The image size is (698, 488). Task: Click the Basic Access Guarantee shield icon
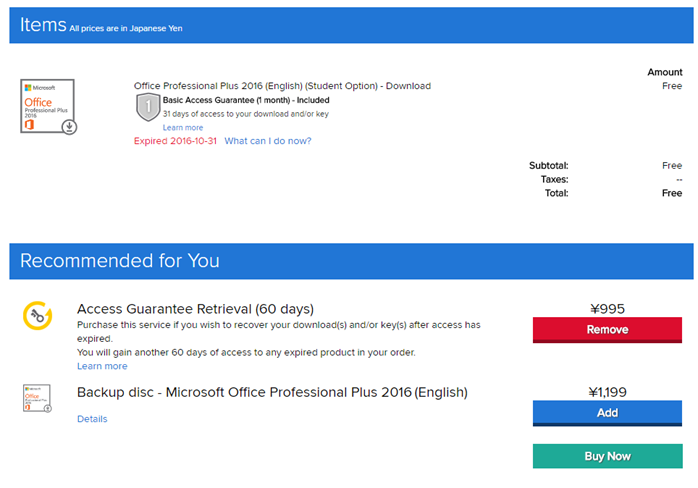[x=148, y=107]
